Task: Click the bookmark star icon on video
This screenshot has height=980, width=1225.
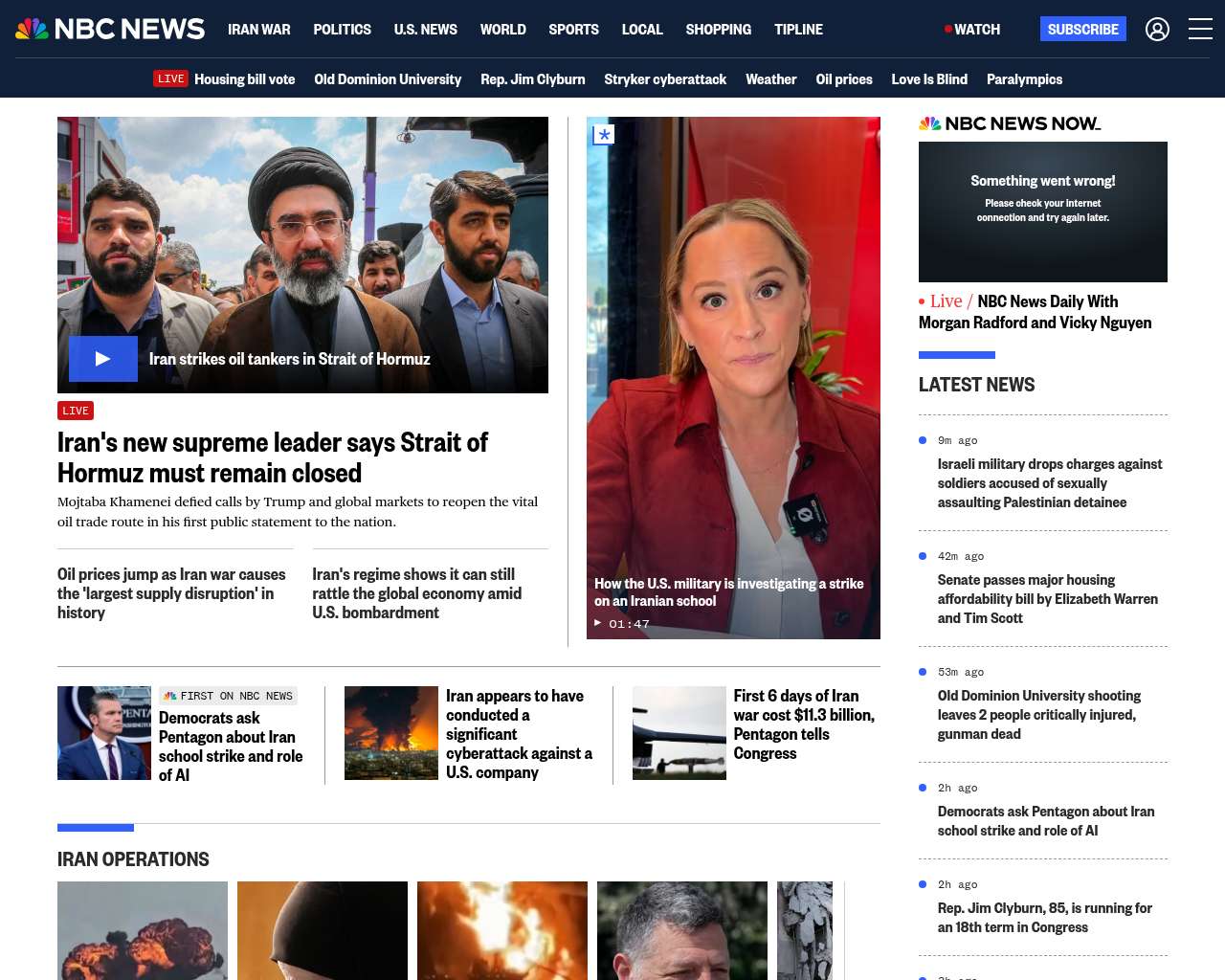Action: (604, 135)
